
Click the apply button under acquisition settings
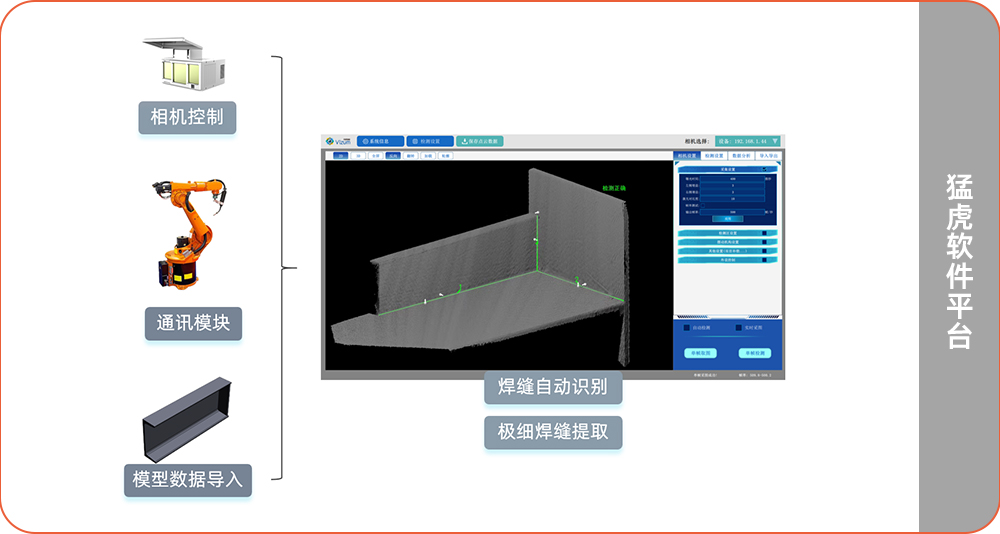click(x=728, y=219)
